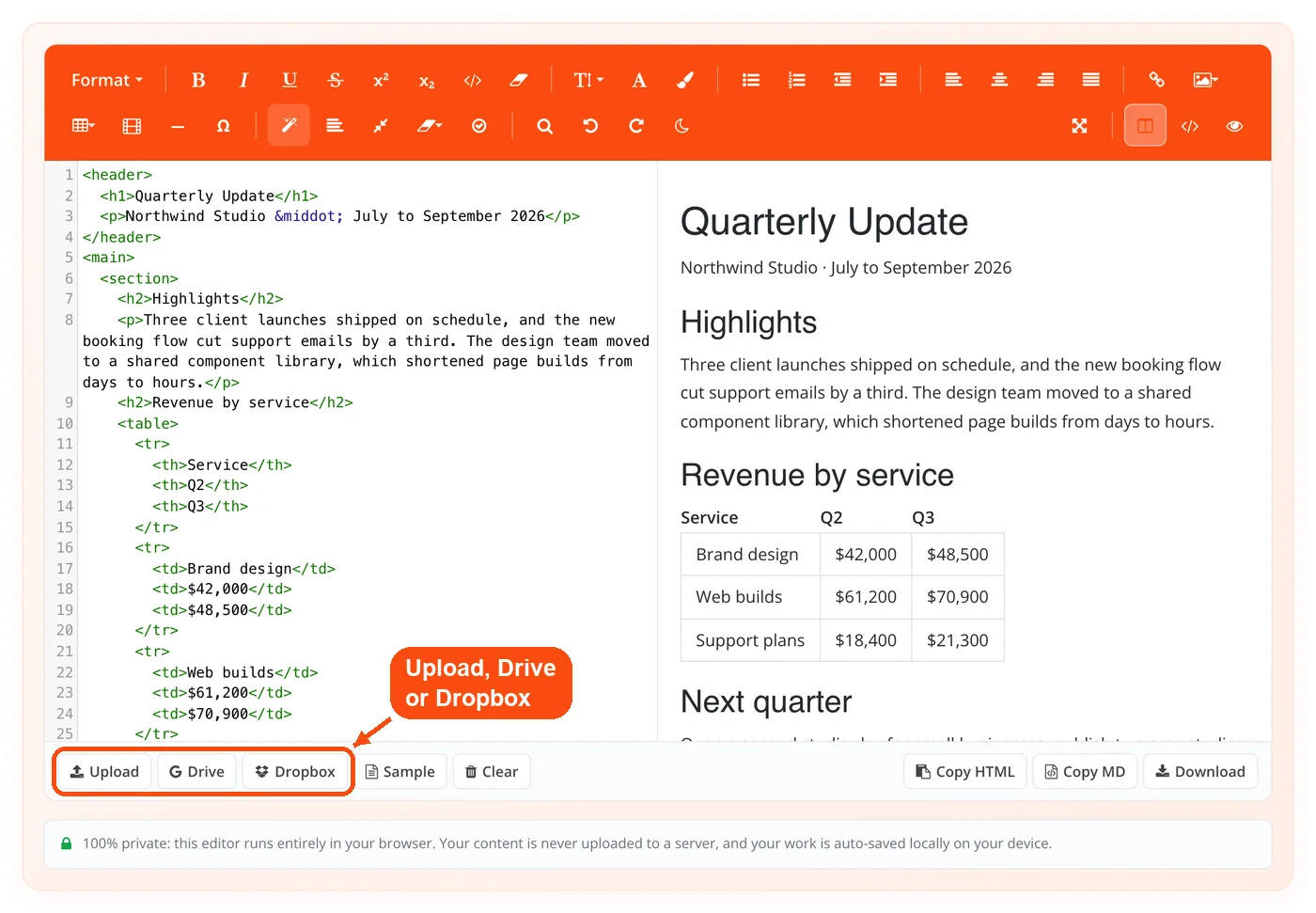1316x913 pixels.
Task: Undo the last change
Action: 590,126
